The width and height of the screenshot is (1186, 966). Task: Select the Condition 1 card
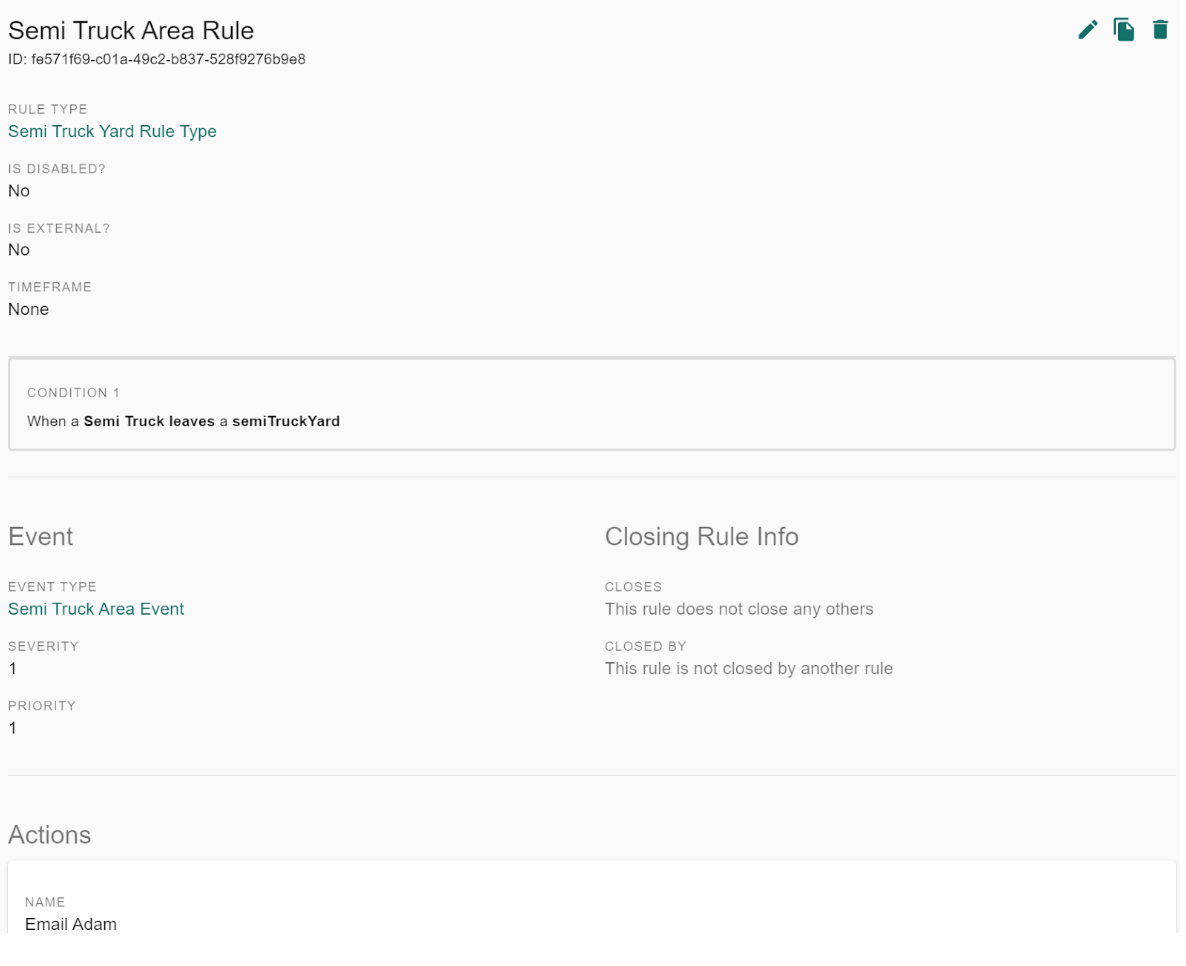point(592,405)
